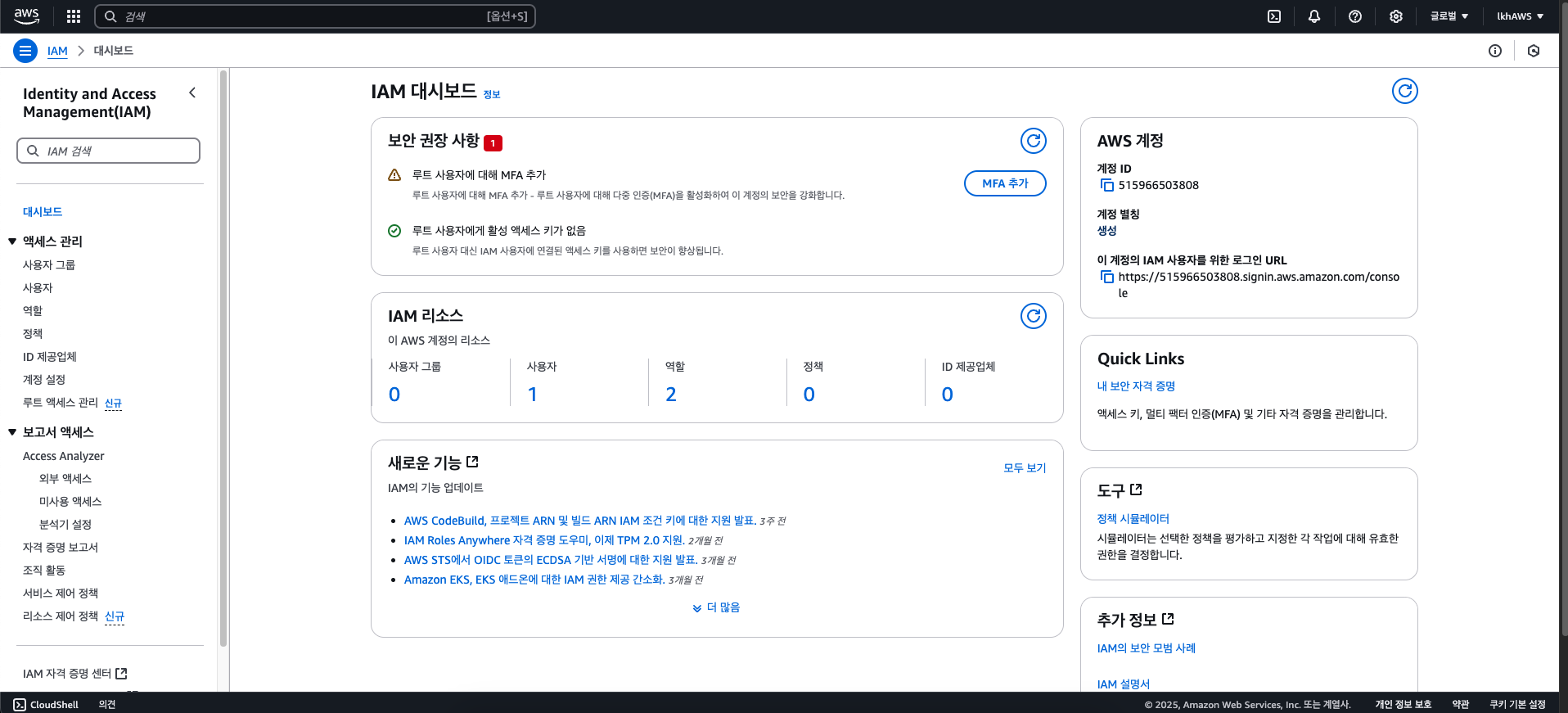
Task: Expand 더 많음 feature updates
Action: pyautogui.click(x=716, y=607)
